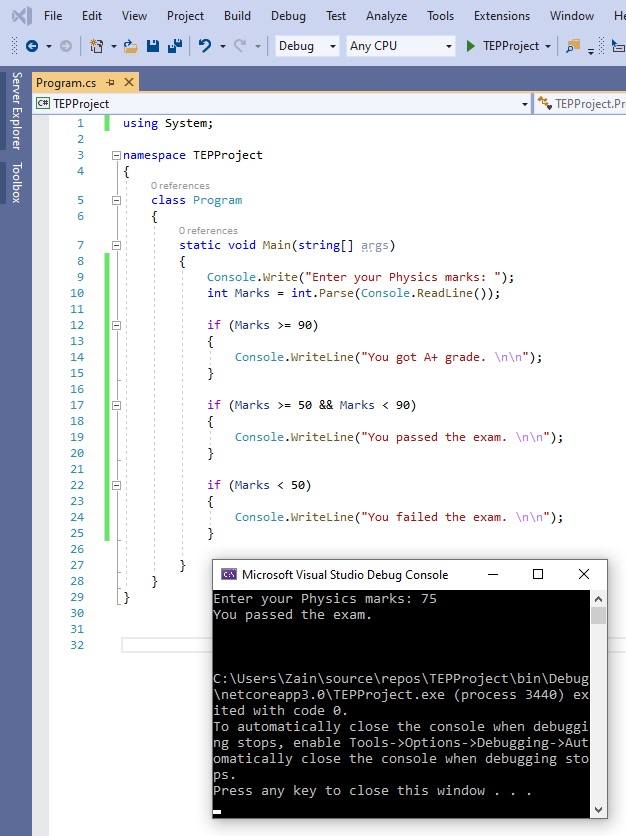The image size is (626, 836).
Task: Open the Debug configuration dropdown
Action: click(306, 46)
